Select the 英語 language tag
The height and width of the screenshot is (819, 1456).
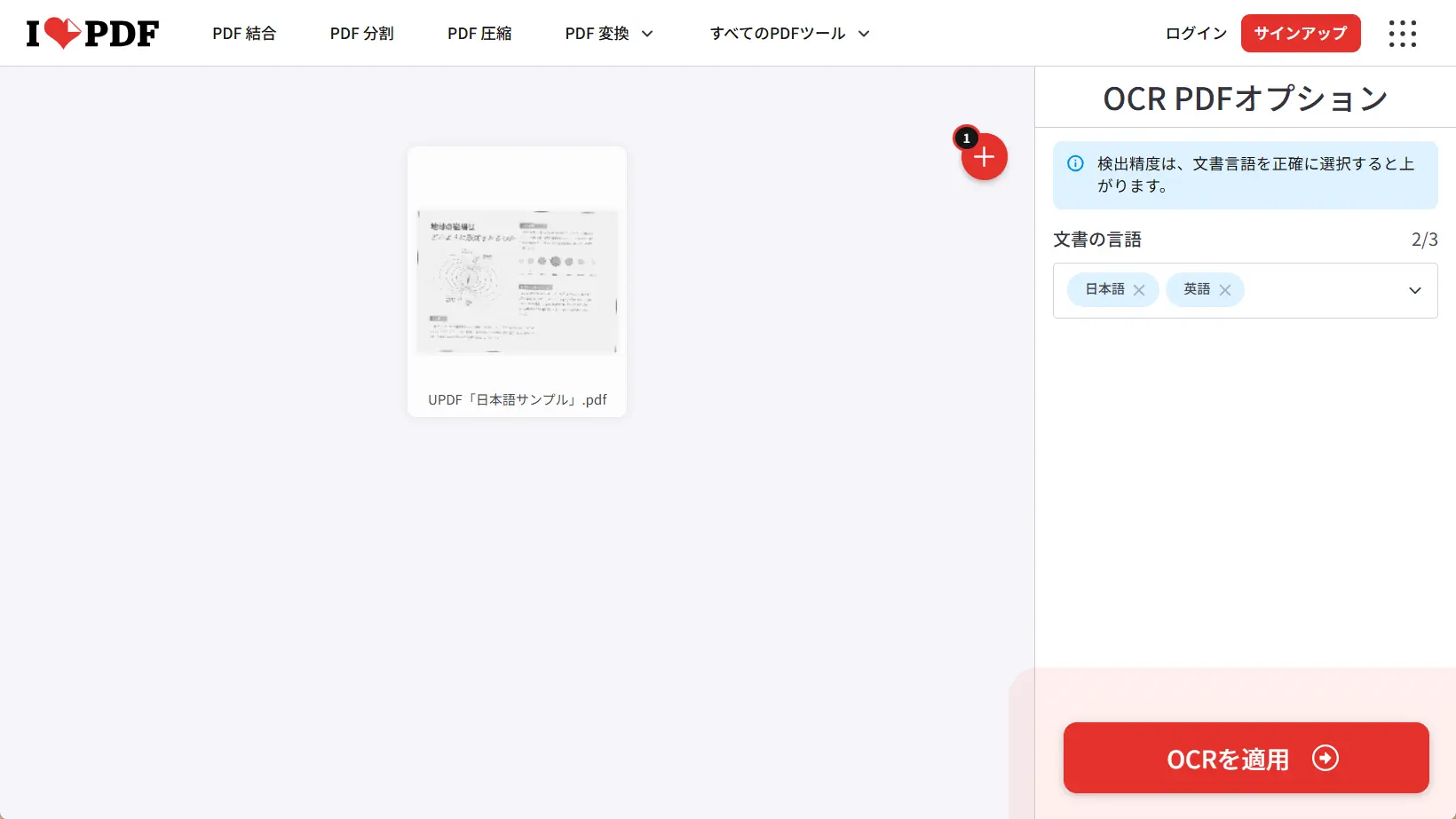click(1195, 289)
